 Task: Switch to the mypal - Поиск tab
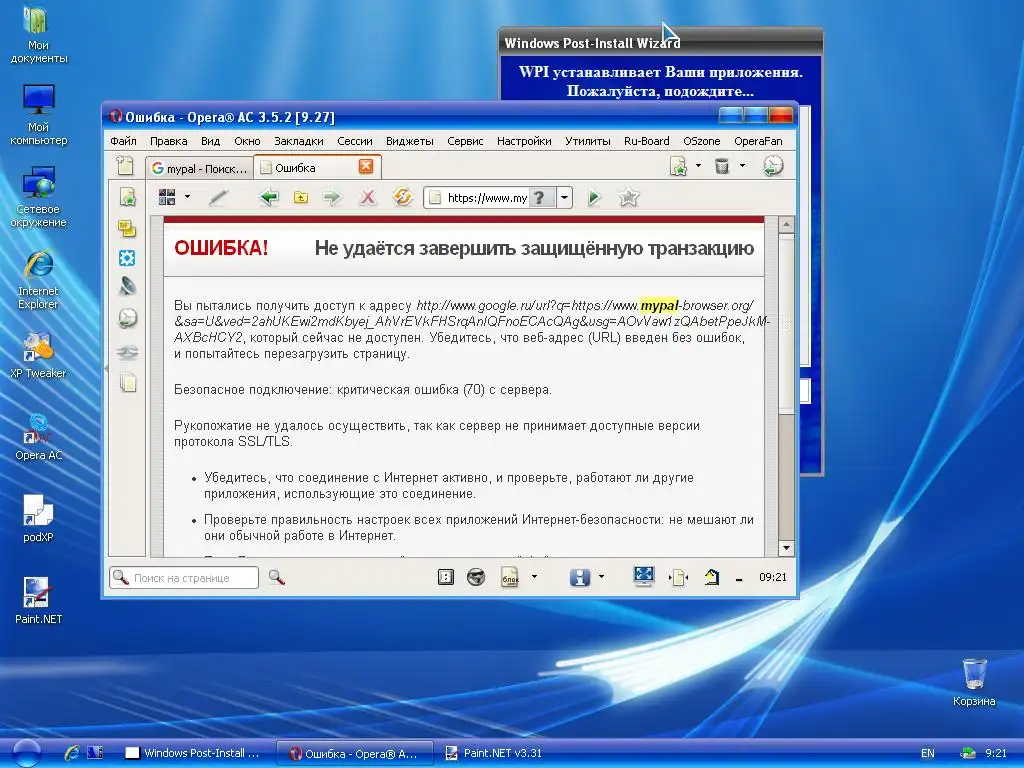click(199, 168)
